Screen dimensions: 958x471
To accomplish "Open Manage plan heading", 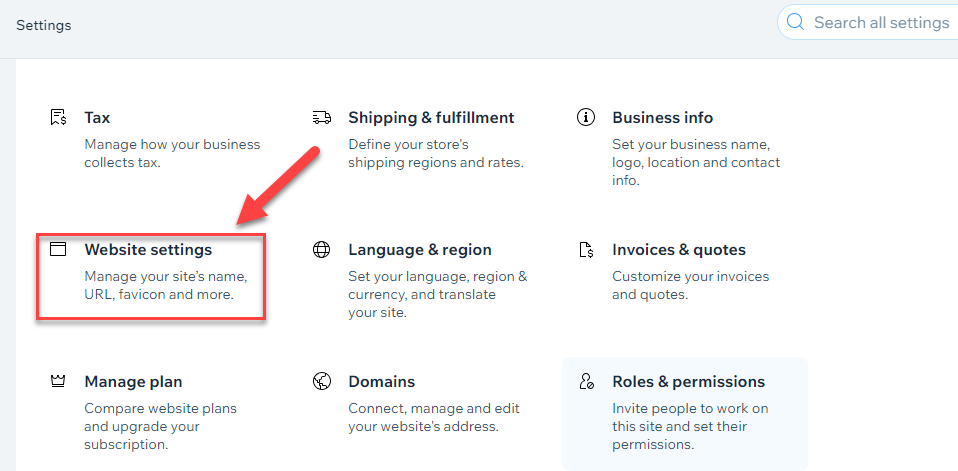I will point(133,382).
